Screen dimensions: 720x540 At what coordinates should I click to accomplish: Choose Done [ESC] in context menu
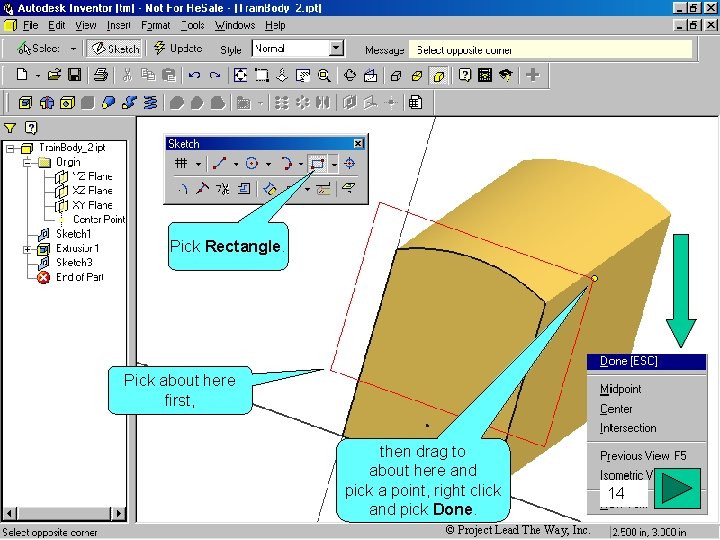[647, 361]
